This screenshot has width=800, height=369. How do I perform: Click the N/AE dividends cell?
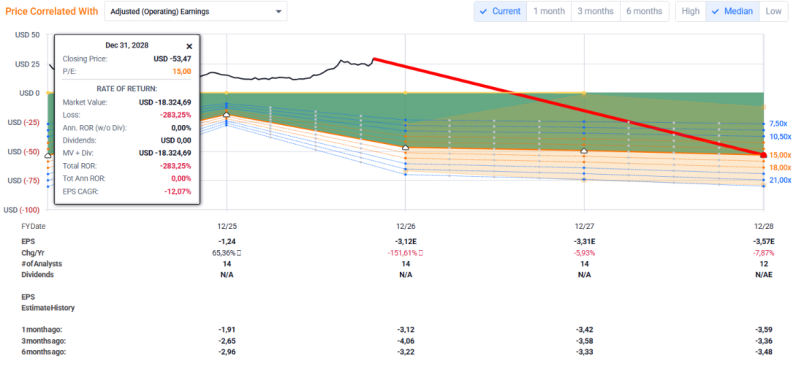[x=764, y=275]
